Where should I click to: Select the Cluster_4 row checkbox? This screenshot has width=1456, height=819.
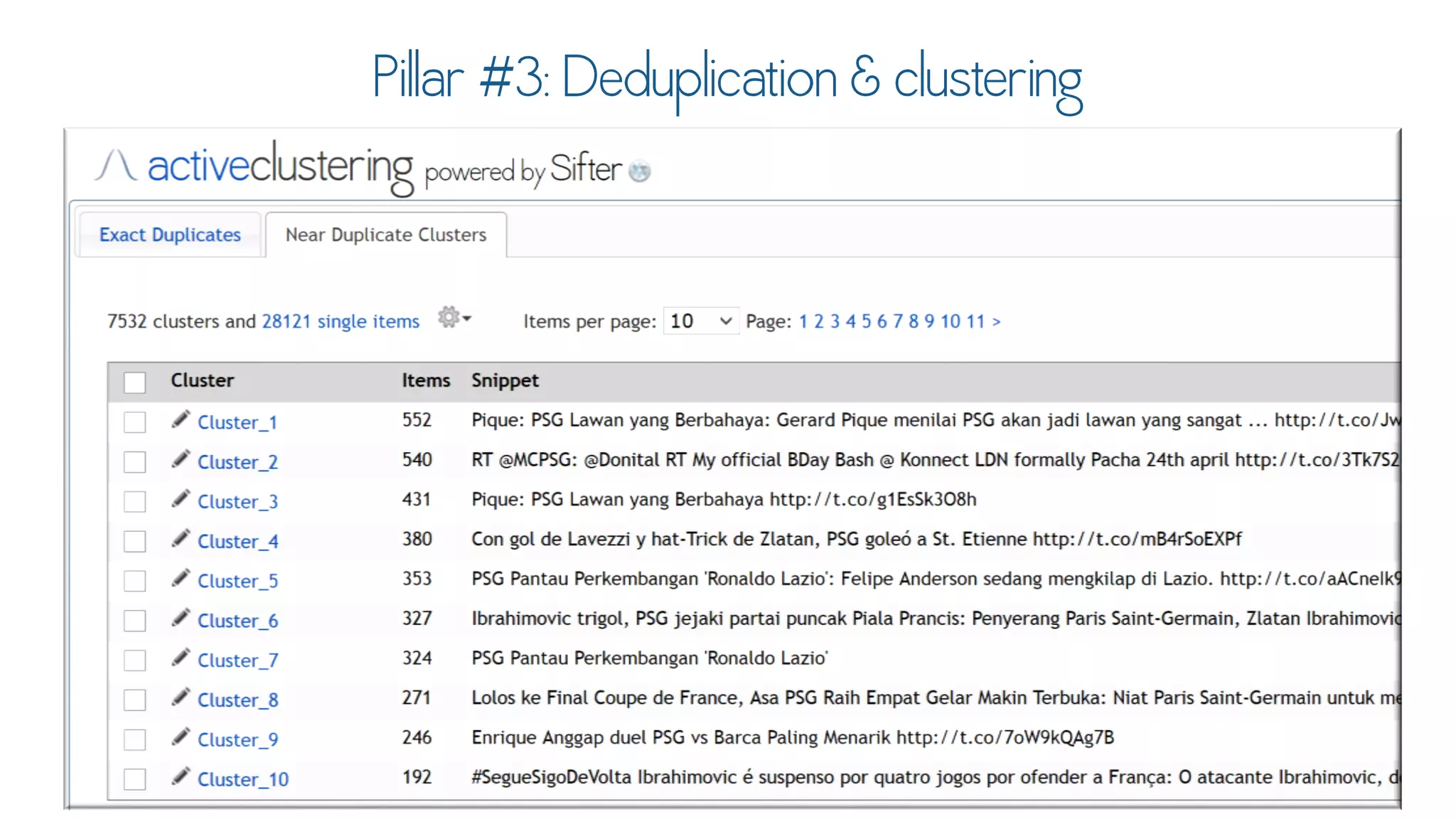point(134,542)
